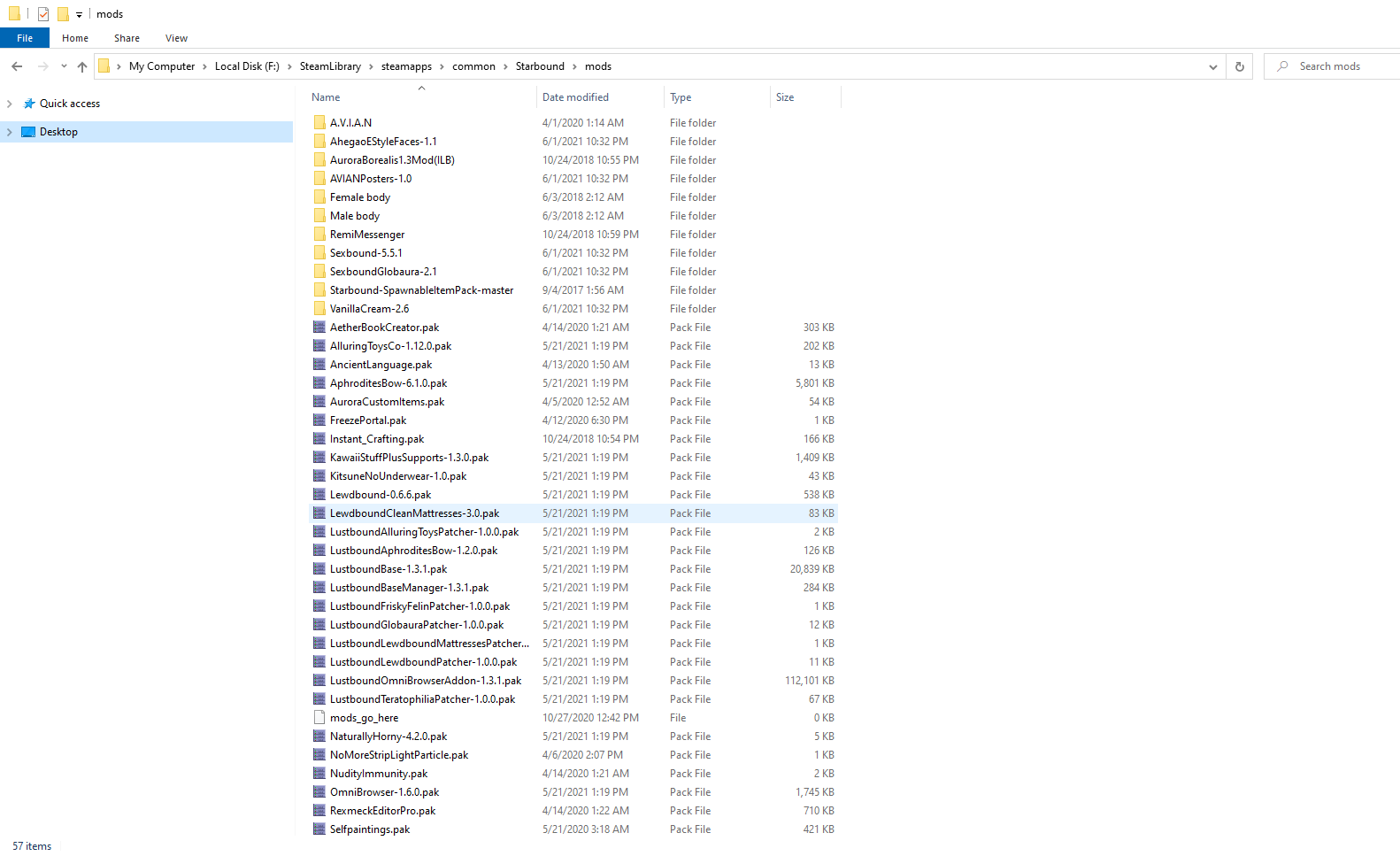Select the 'FreezePortal.pak' file name

(368, 420)
